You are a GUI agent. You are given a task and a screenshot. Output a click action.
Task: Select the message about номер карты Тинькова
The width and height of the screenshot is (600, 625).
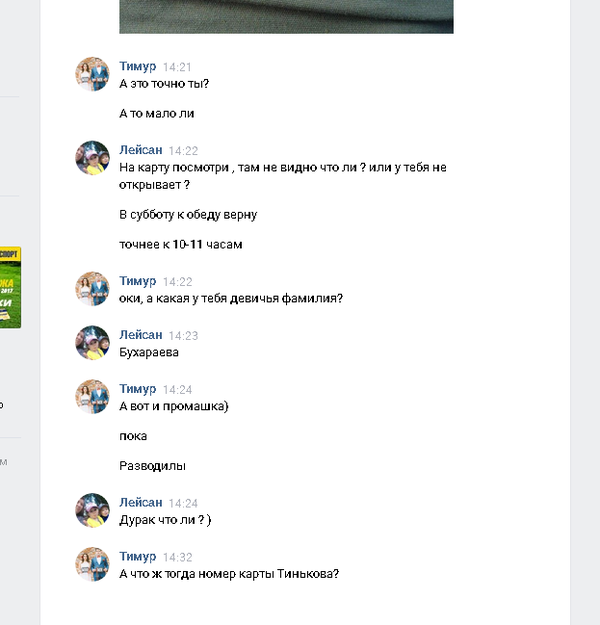pyautogui.click(x=229, y=574)
